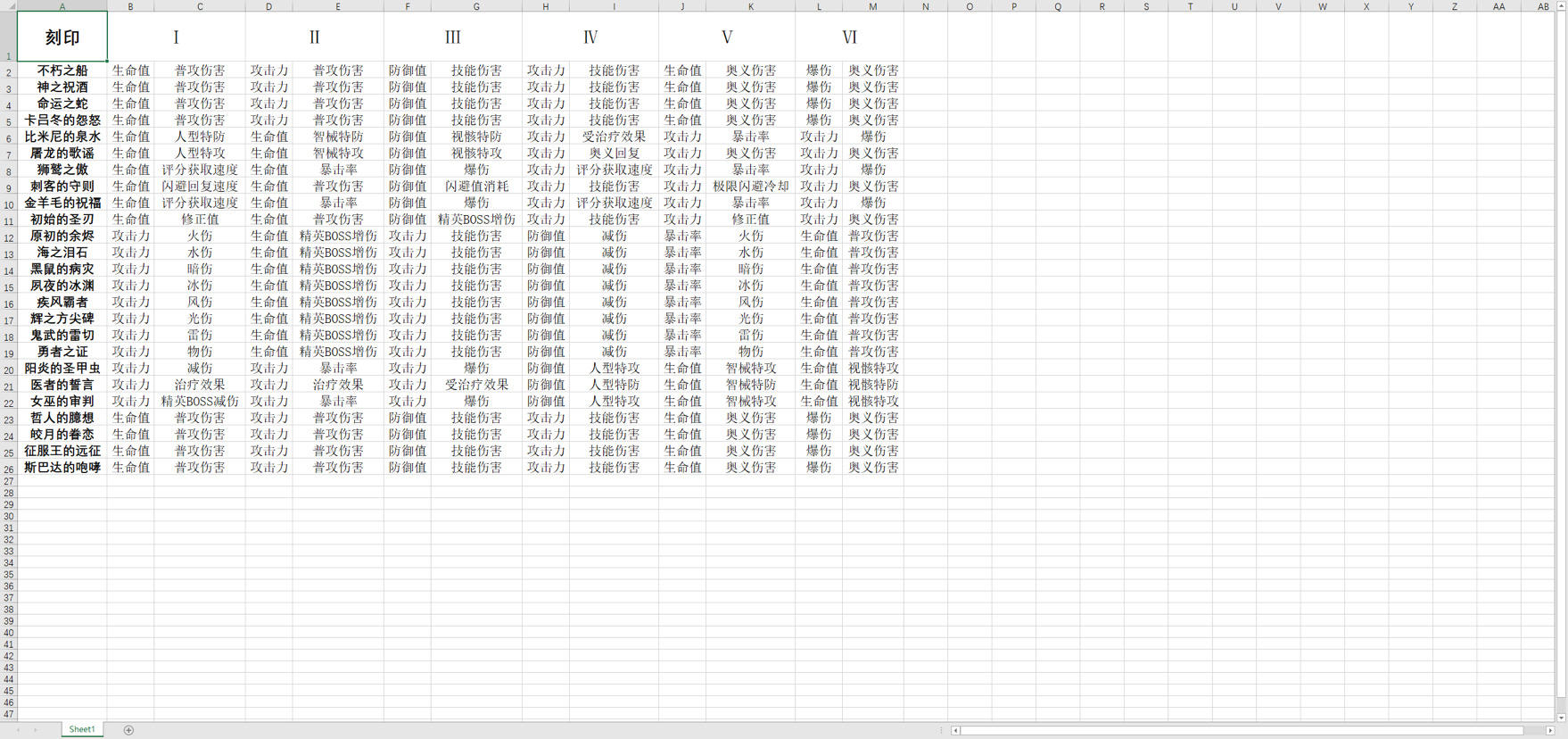Screen dimensions: 1568x739
Task: Select all cells via corner triangle
Action: (x=9, y=6)
